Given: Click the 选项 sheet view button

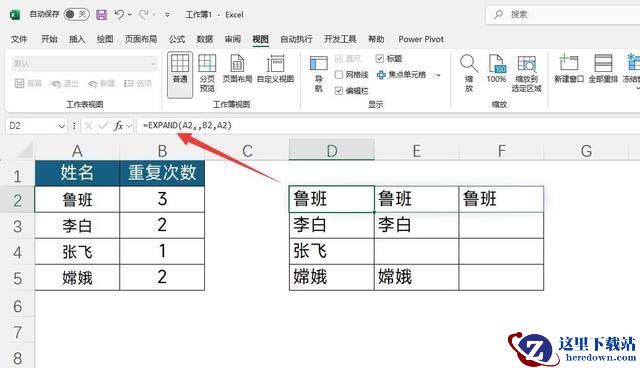Looking at the screenshot, I should pyautogui.click(x=138, y=83).
